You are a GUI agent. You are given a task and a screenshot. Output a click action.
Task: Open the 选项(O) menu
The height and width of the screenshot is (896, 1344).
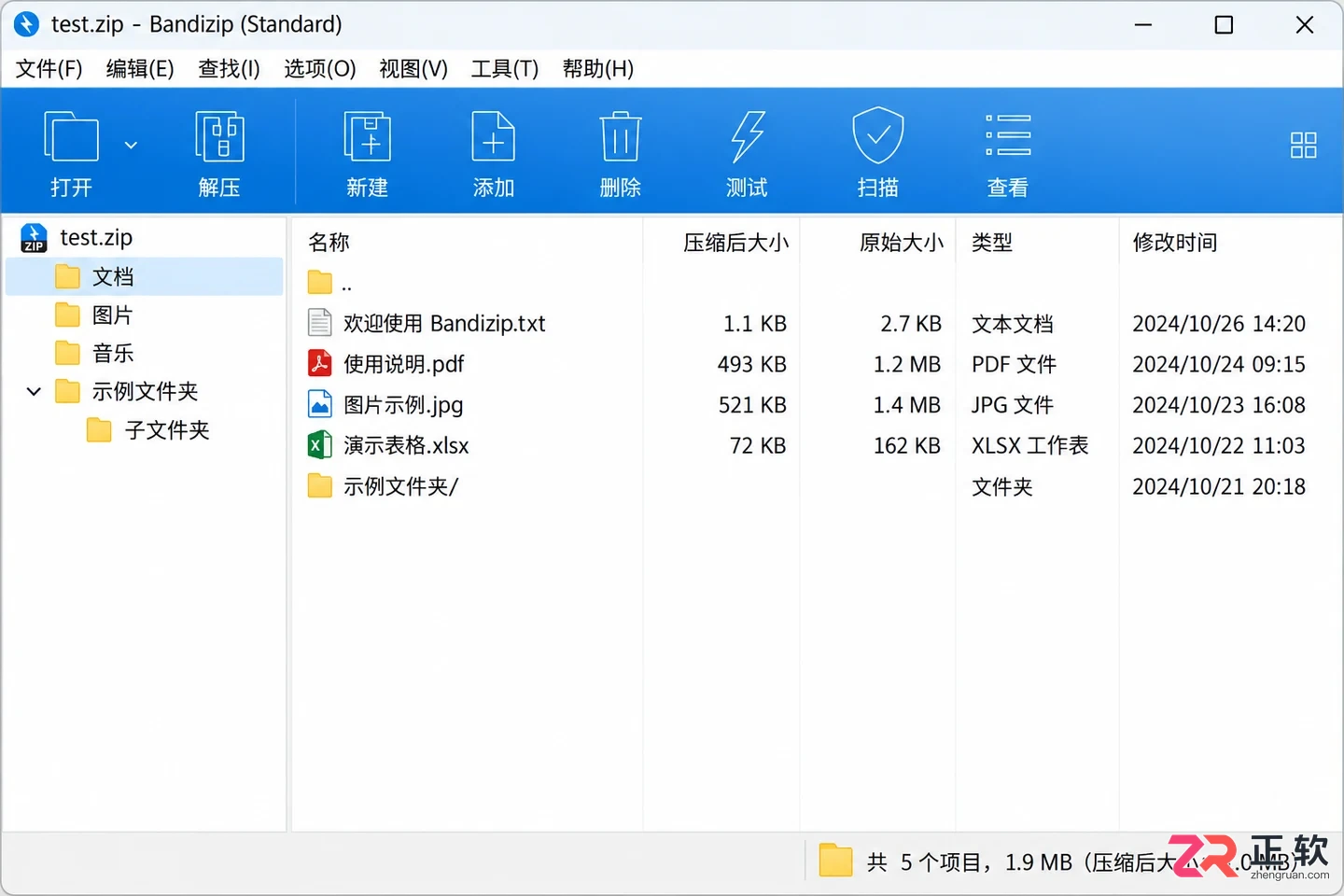[x=320, y=69]
